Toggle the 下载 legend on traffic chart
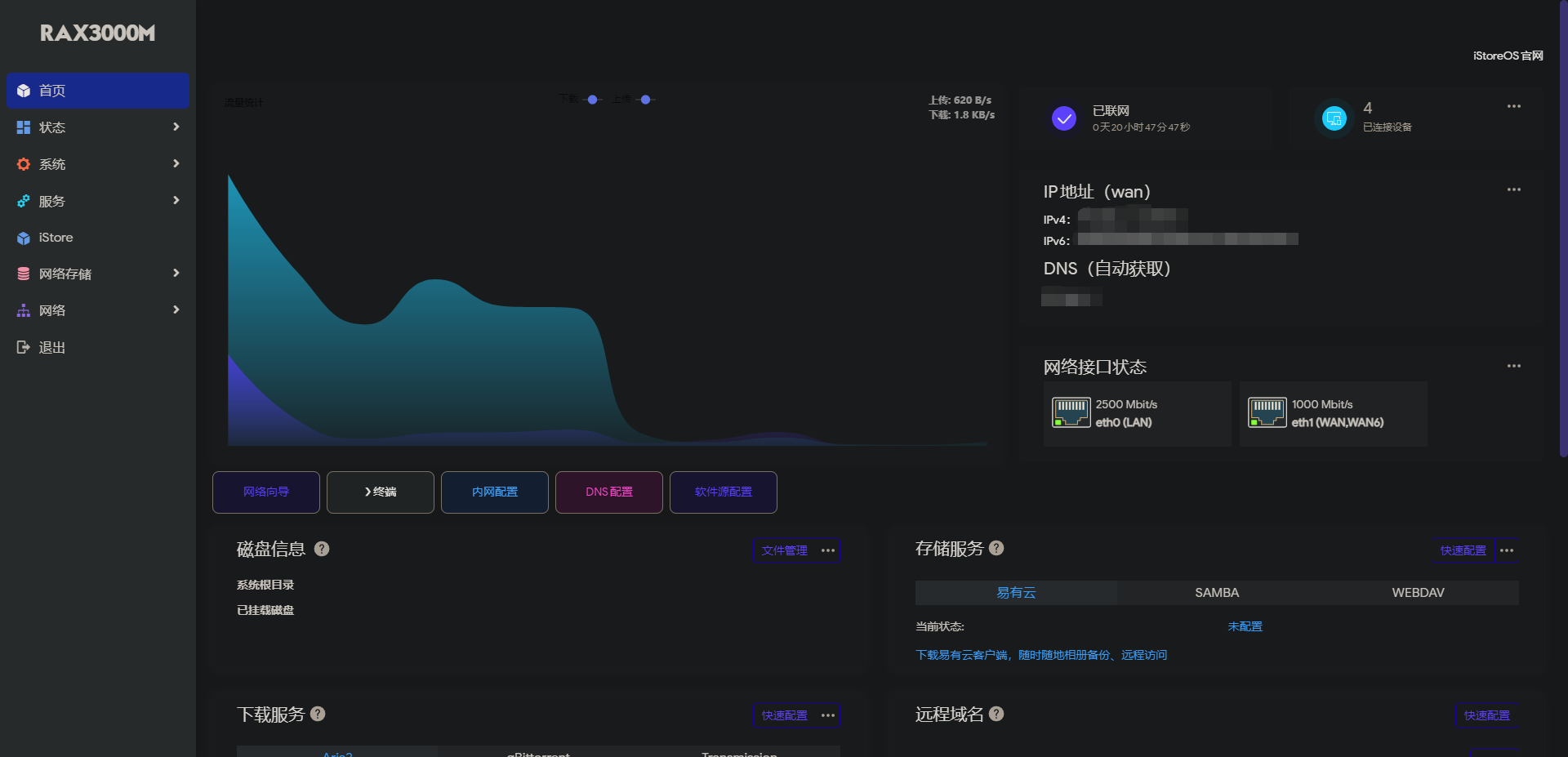The height and width of the screenshot is (757, 1568). (592, 100)
